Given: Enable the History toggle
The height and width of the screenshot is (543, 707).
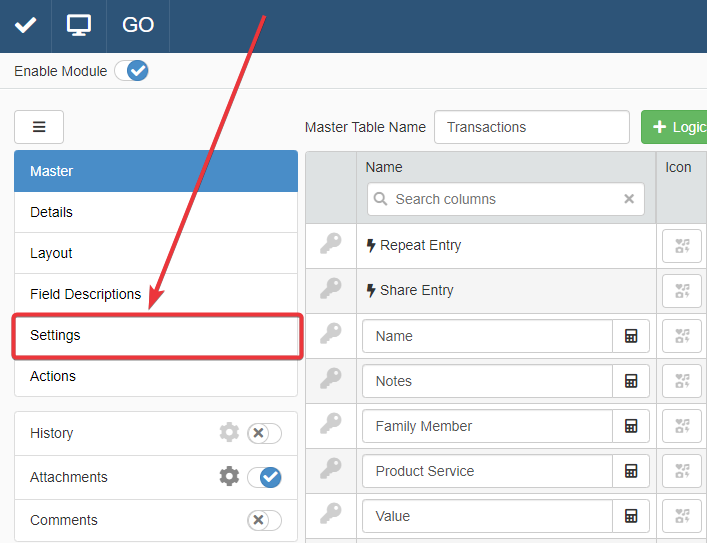Looking at the screenshot, I should pyautogui.click(x=264, y=433).
